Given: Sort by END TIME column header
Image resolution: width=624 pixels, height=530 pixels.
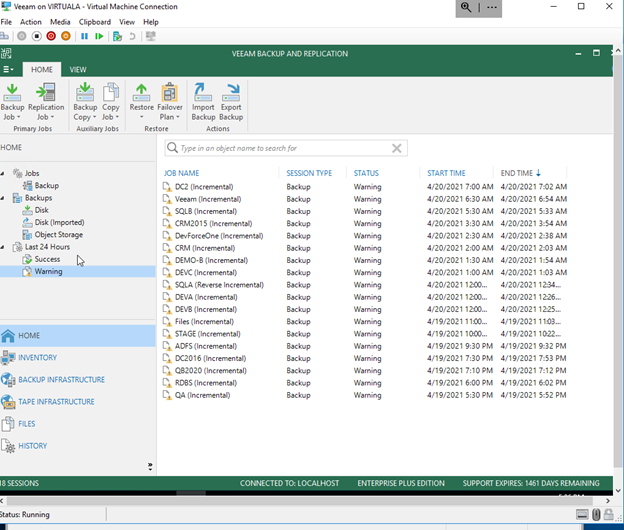Looking at the screenshot, I should pyautogui.click(x=517, y=173).
